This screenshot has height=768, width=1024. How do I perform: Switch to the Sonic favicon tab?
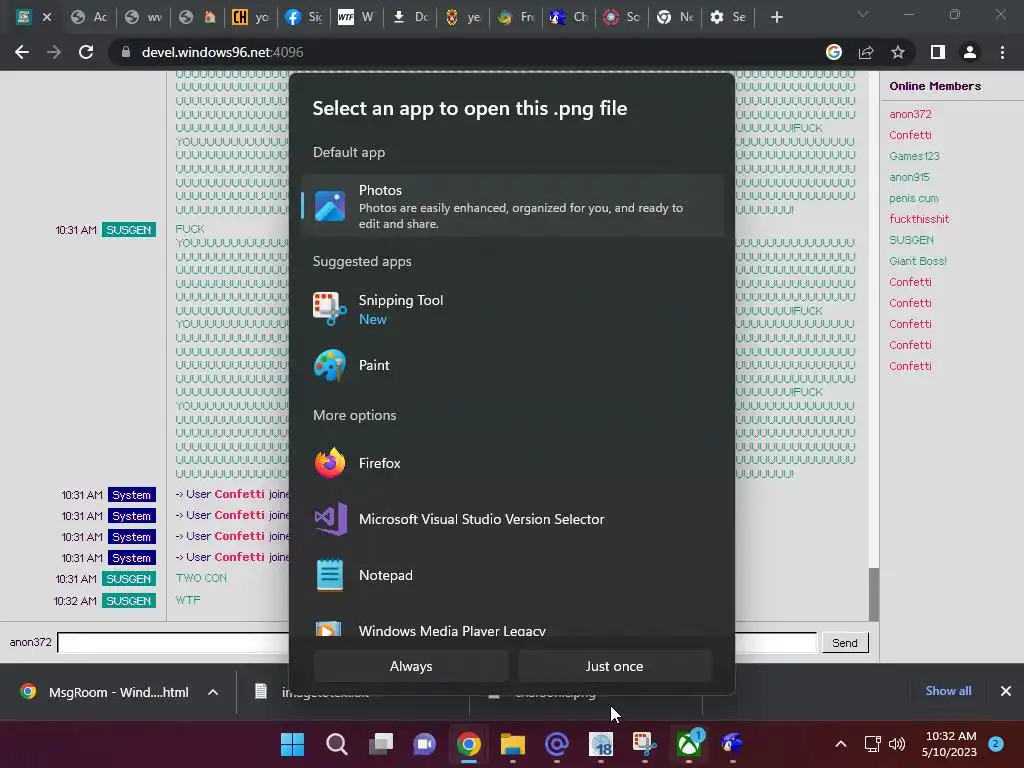tap(568, 17)
